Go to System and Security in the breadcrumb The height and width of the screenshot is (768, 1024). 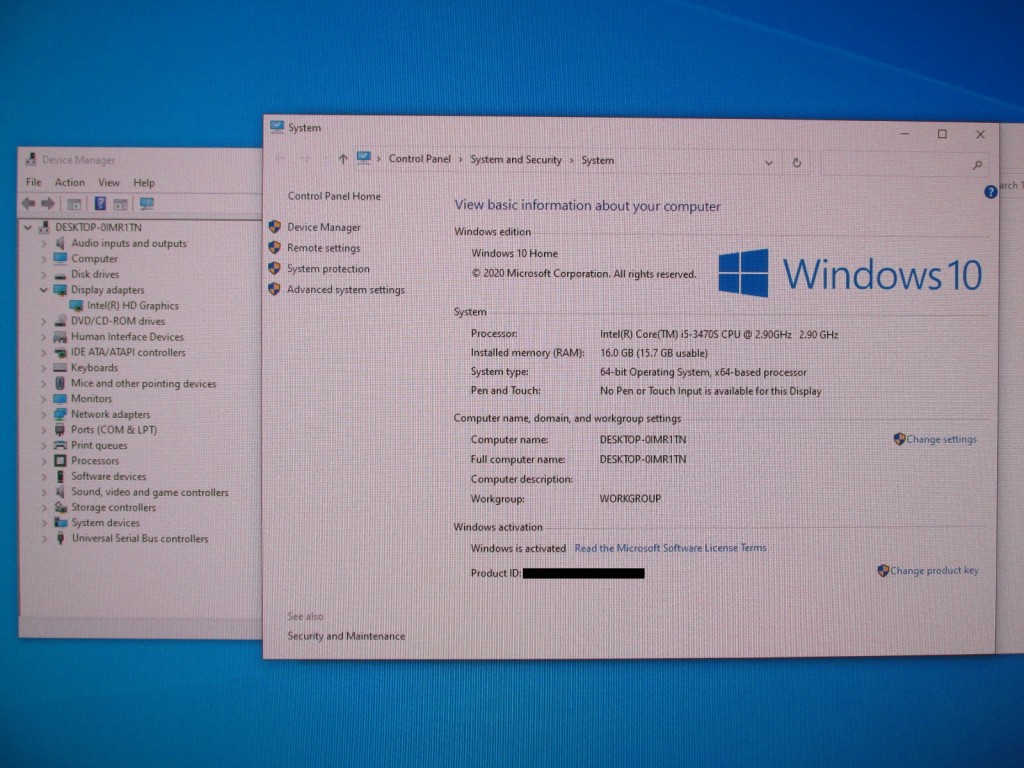(516, 159)
